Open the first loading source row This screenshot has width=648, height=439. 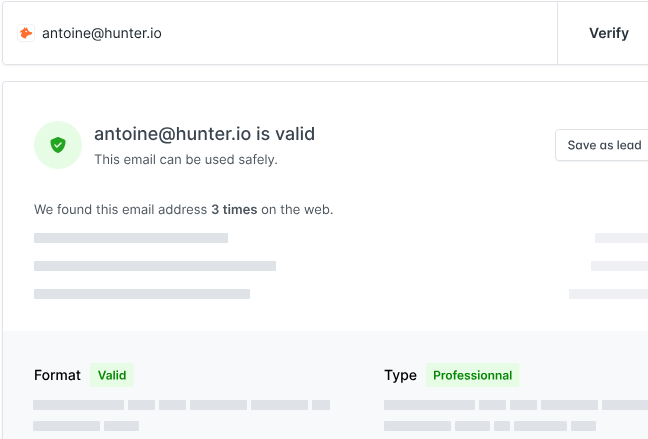coord(131,238)
